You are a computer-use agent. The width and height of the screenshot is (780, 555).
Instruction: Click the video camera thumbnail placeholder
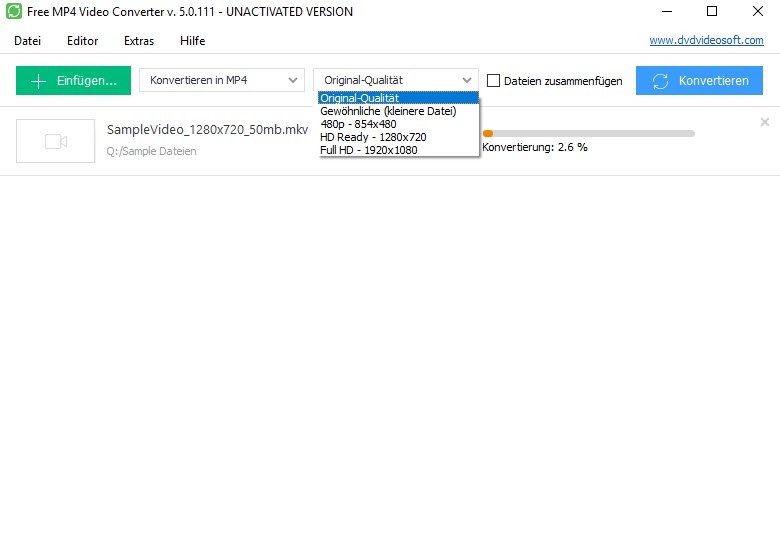[56, 141]
